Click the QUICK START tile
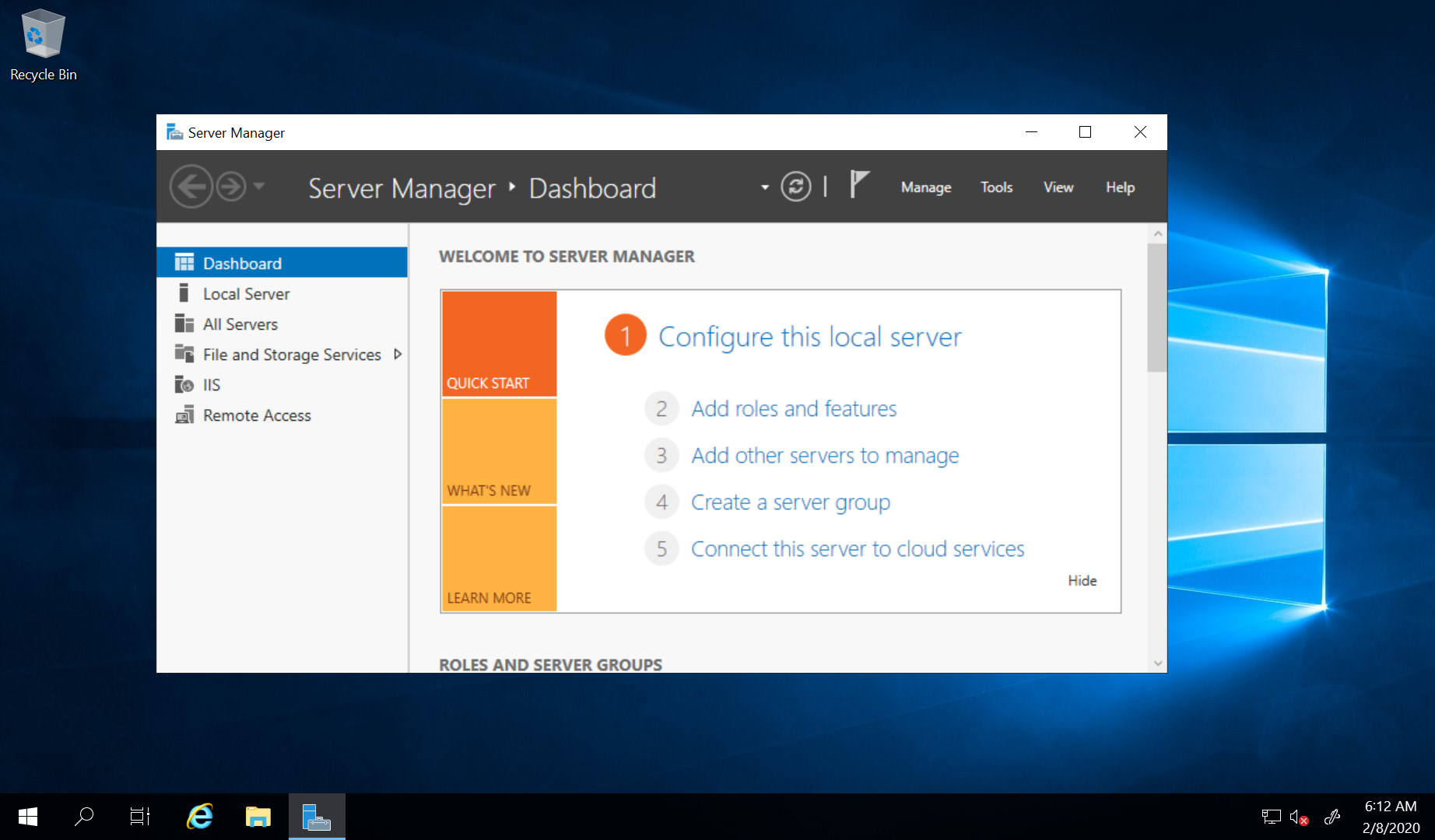The image size is (1435, 840). tap(499, 344)
